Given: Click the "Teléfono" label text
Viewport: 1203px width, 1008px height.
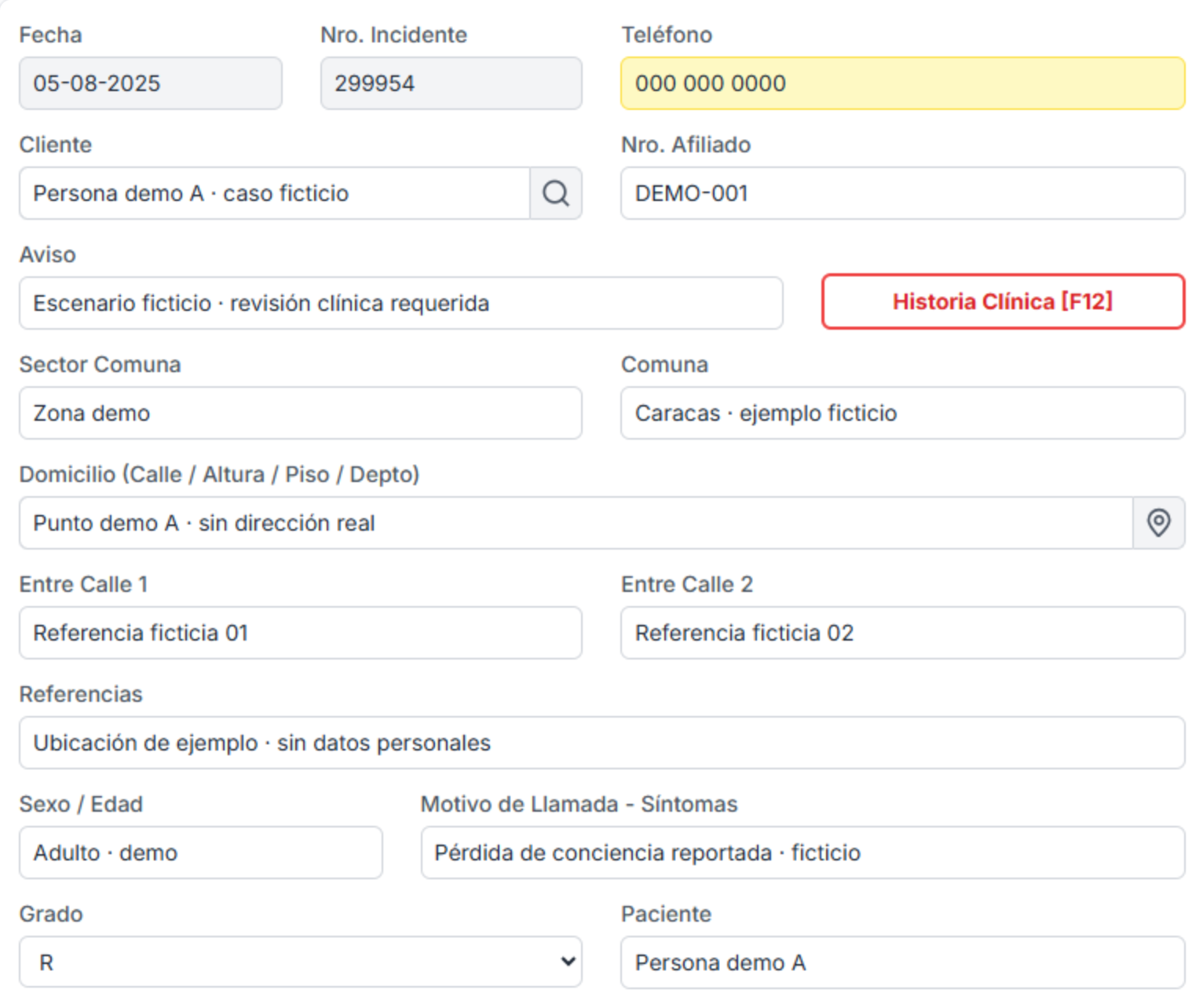Looking at the screenshot, I should point(667,35).
